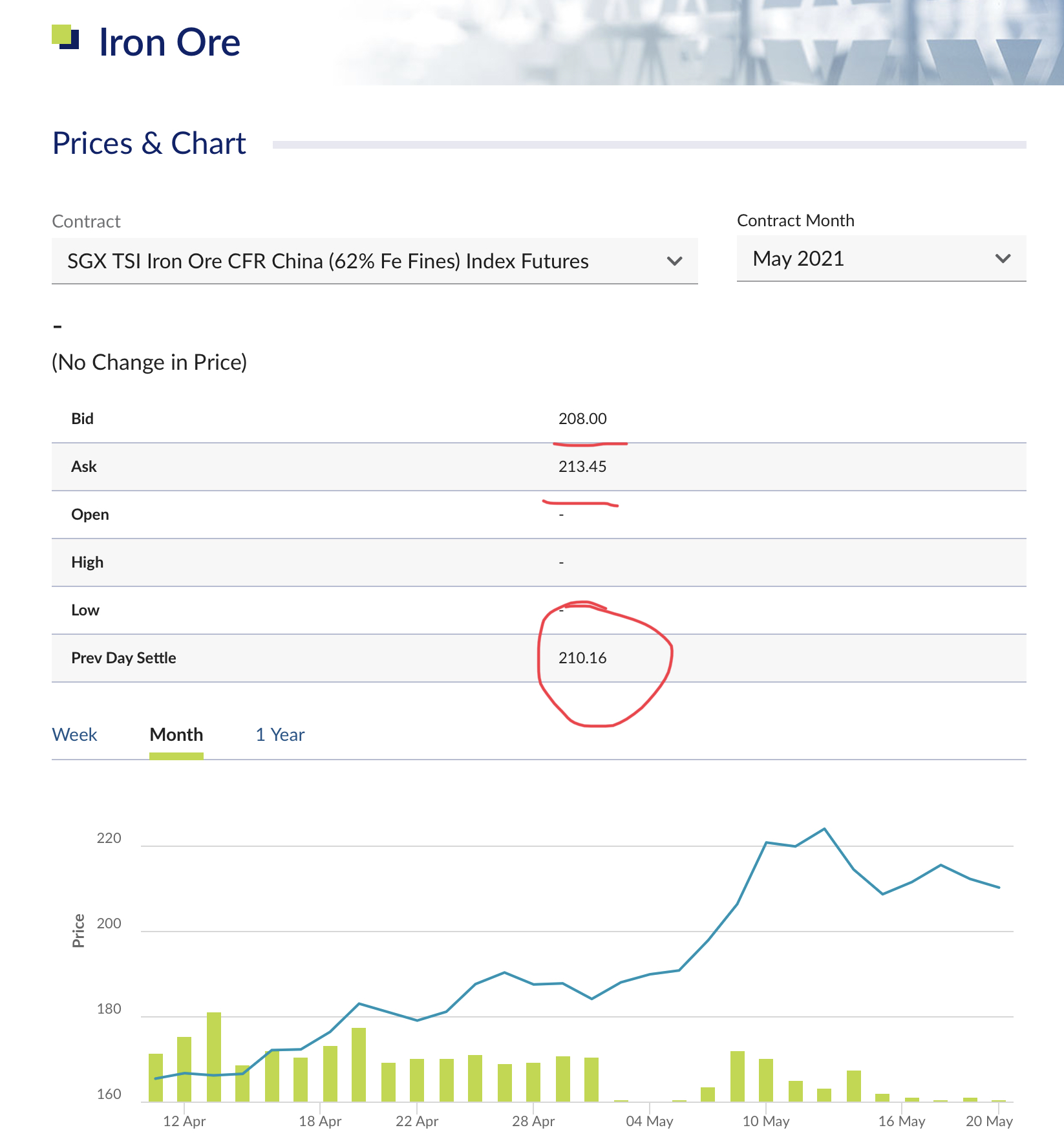
Task: Click the Iron Ore page title
Action: (169, 43)
